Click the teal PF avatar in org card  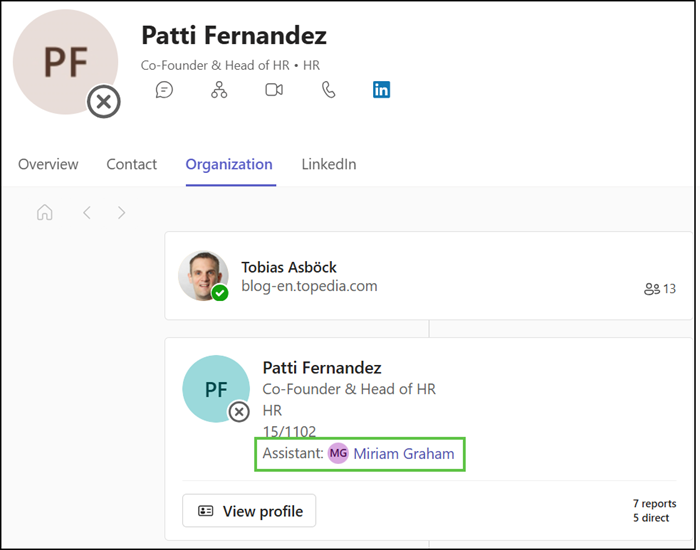(216, 389)
